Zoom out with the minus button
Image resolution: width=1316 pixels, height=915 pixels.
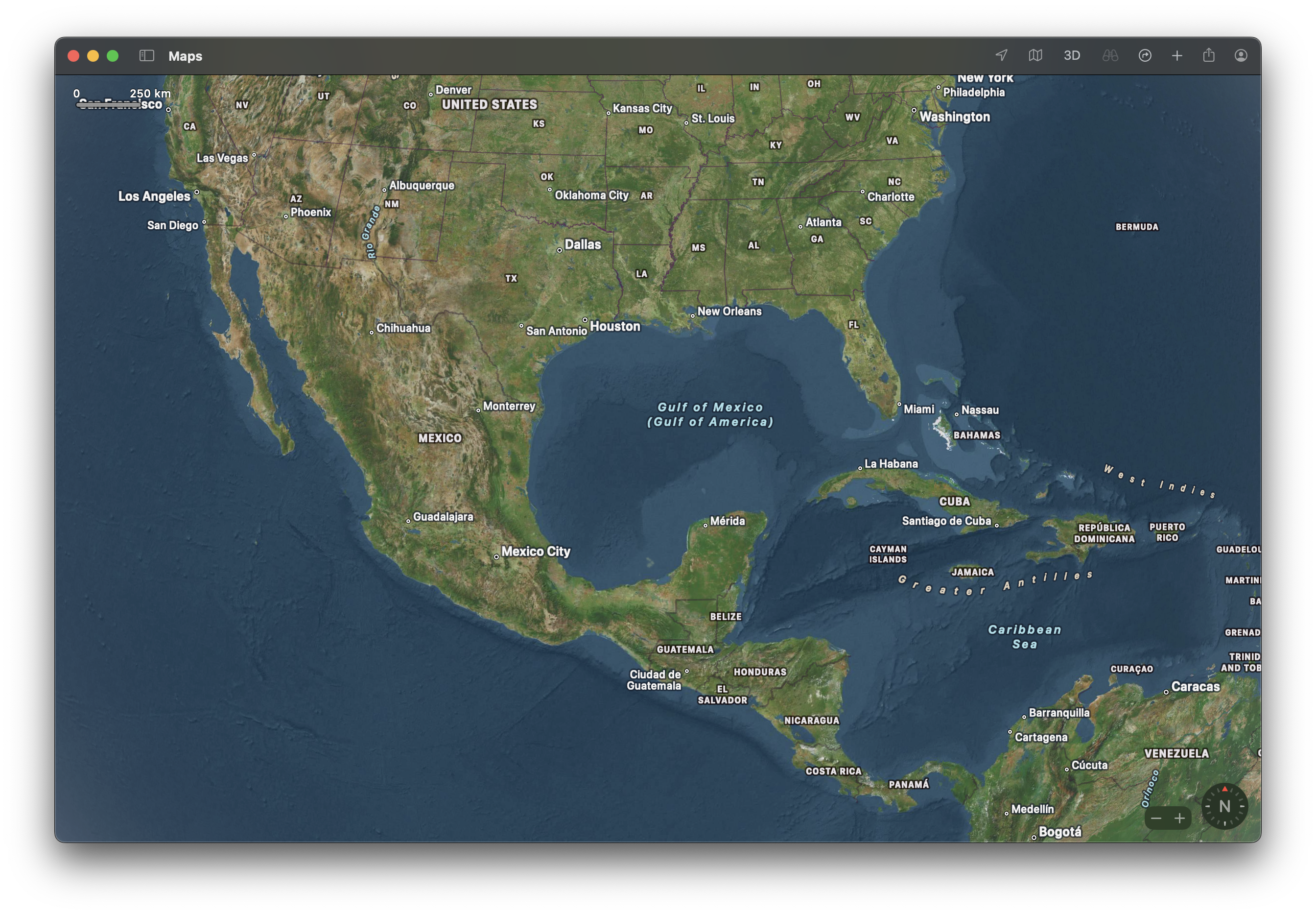[1155, 818]
